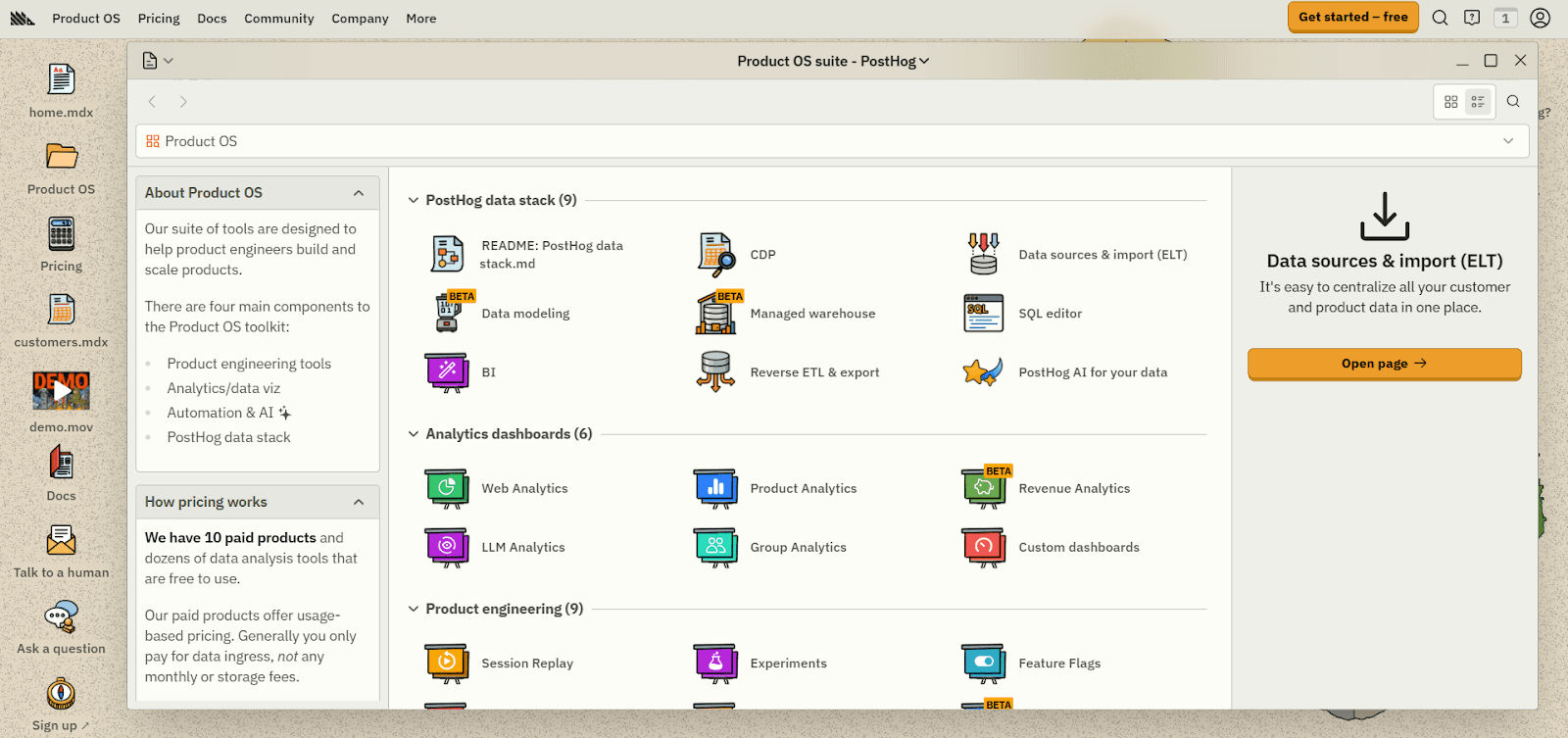This screenshot has width=1568, height=738.
Task: Open the window count indicator showing 1
Action: pyautogui.click(x=1505, y=18)
